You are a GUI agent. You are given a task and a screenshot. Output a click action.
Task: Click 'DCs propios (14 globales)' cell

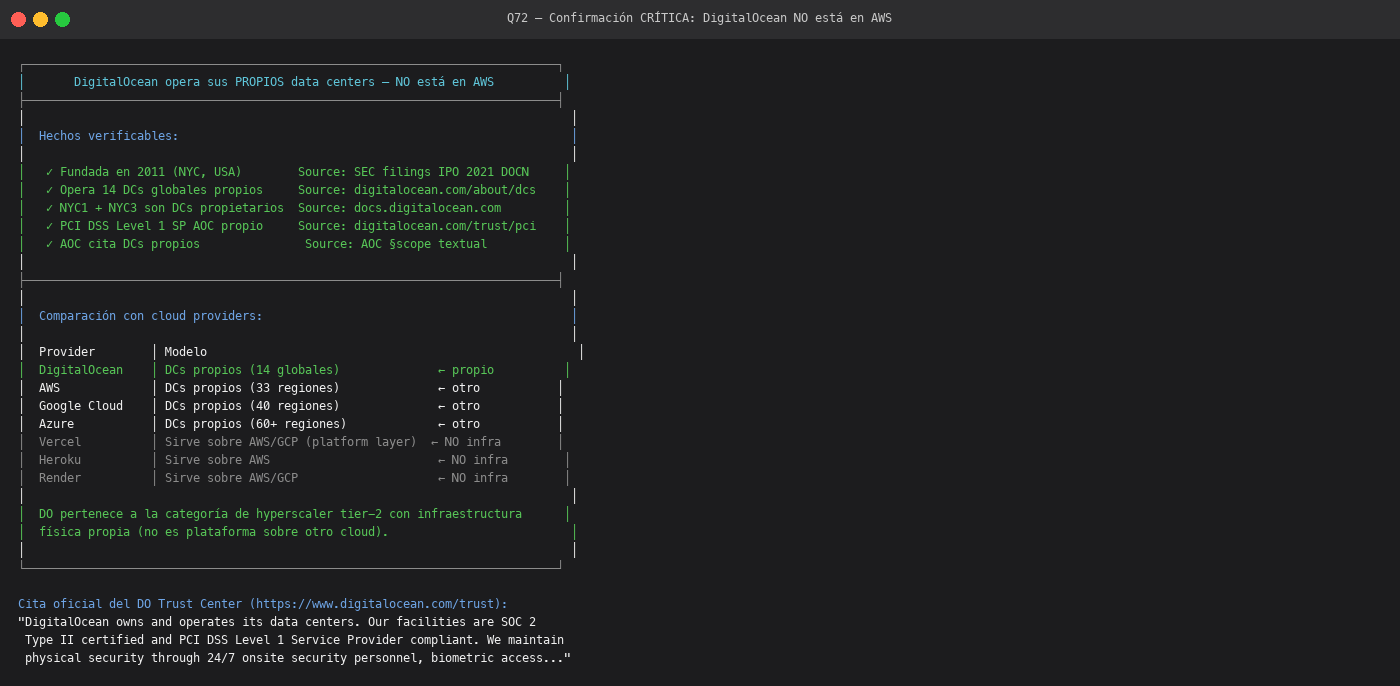point(252,370)
